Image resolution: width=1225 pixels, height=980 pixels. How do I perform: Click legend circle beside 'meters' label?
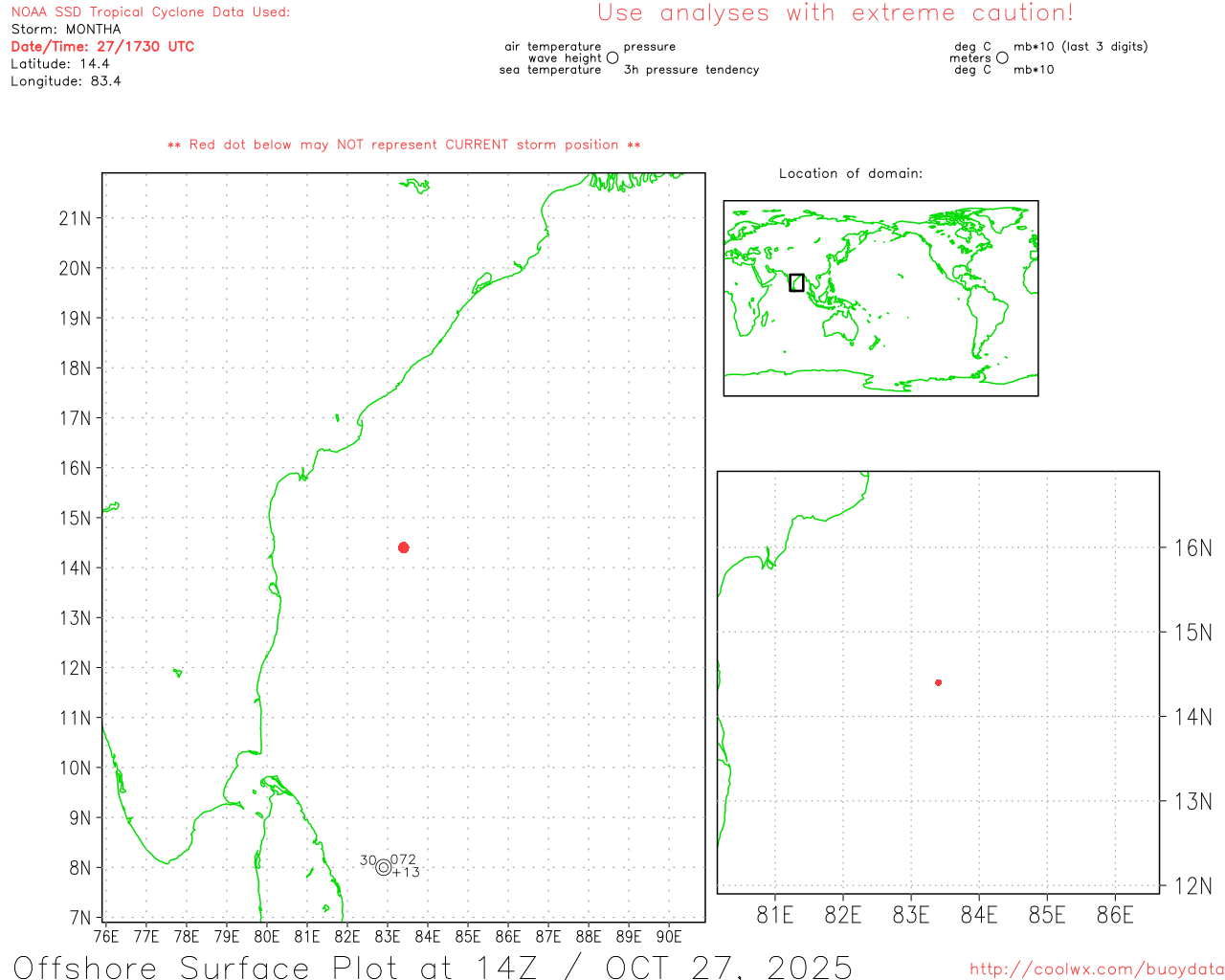tap(1002, 58)
